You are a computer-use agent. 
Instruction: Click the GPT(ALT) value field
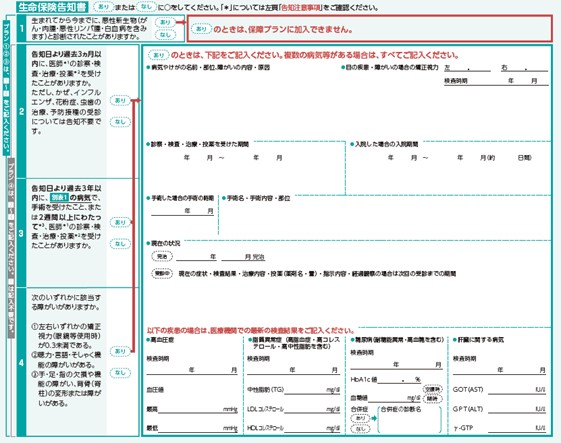(517, 409)
